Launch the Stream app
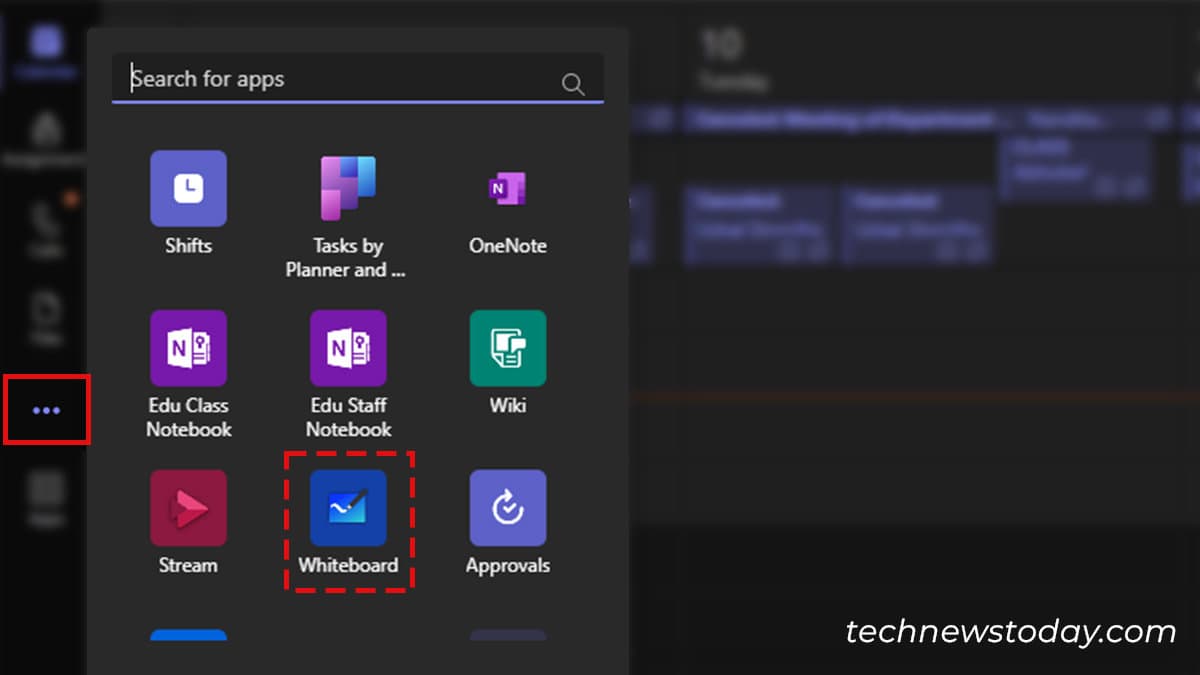The image size is (1200, 675). tap(188, 508)
